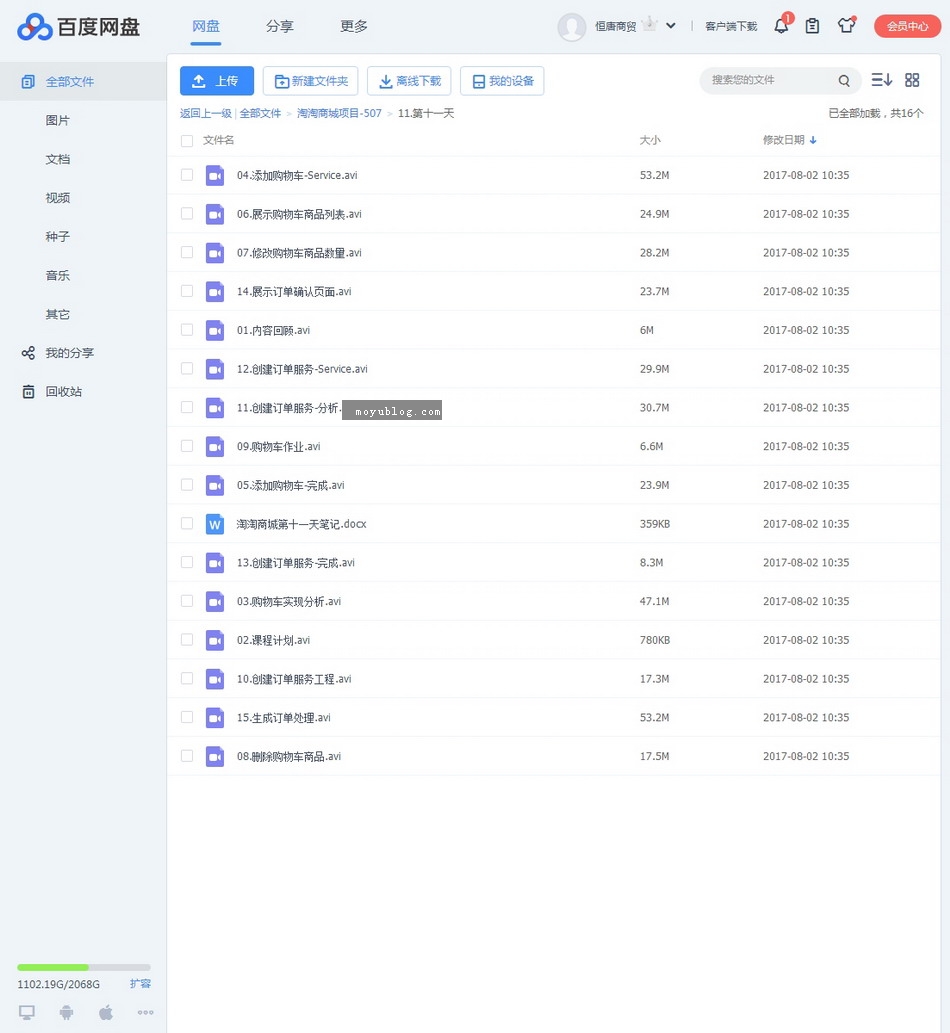Open the 会员中心 button
The height and width of the screenshot is (1033, 950).
907,26
